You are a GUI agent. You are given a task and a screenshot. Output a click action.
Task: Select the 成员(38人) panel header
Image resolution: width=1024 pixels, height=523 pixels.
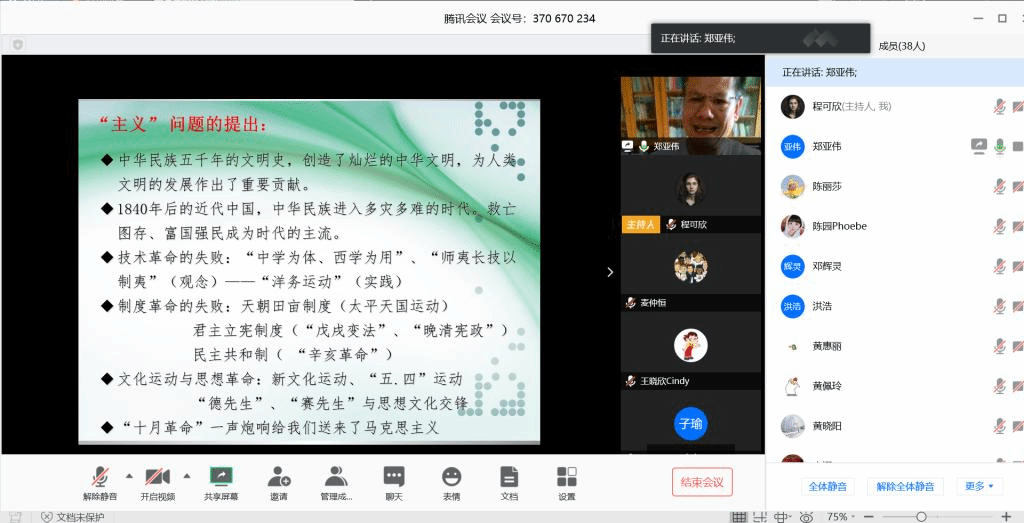901,46
